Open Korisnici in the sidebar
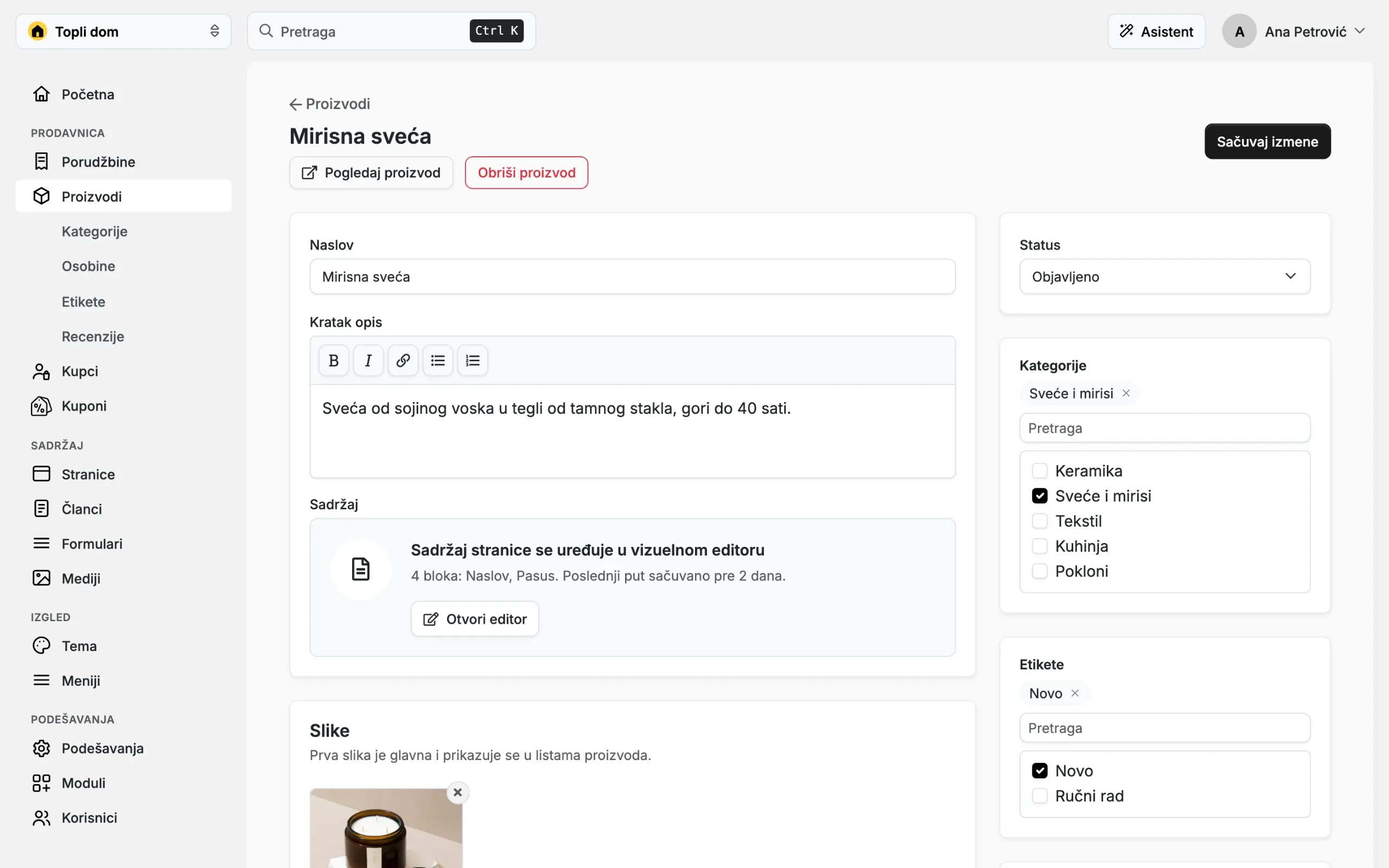The height and width of the screenshot is (868, 1389). pyautogui.click(x=123, y=818)
